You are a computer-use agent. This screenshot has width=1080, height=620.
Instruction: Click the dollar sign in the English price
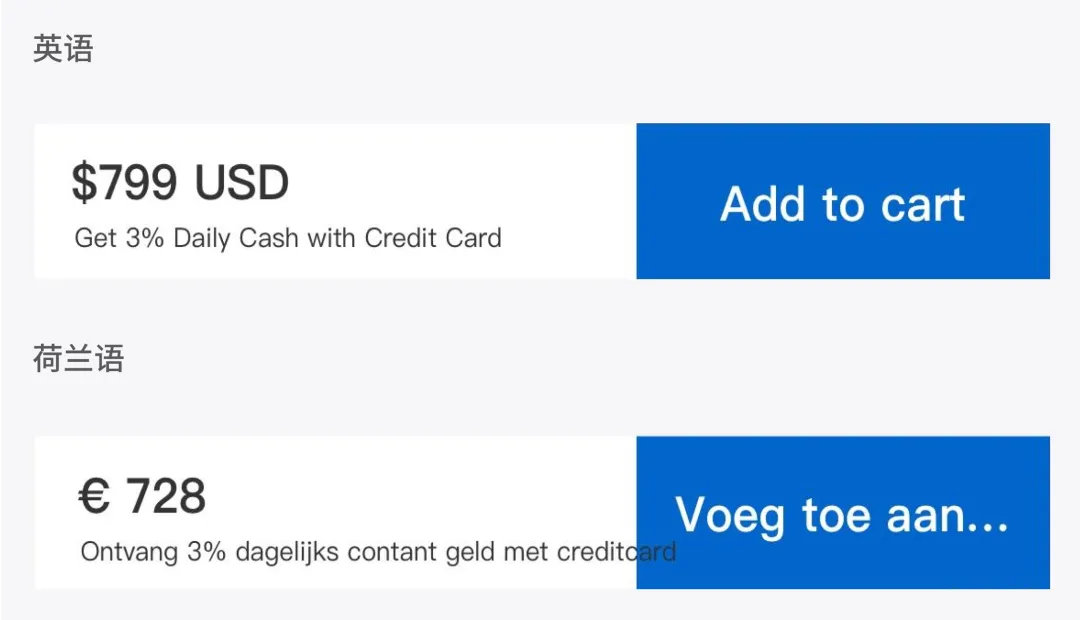(x=84, y=183)
